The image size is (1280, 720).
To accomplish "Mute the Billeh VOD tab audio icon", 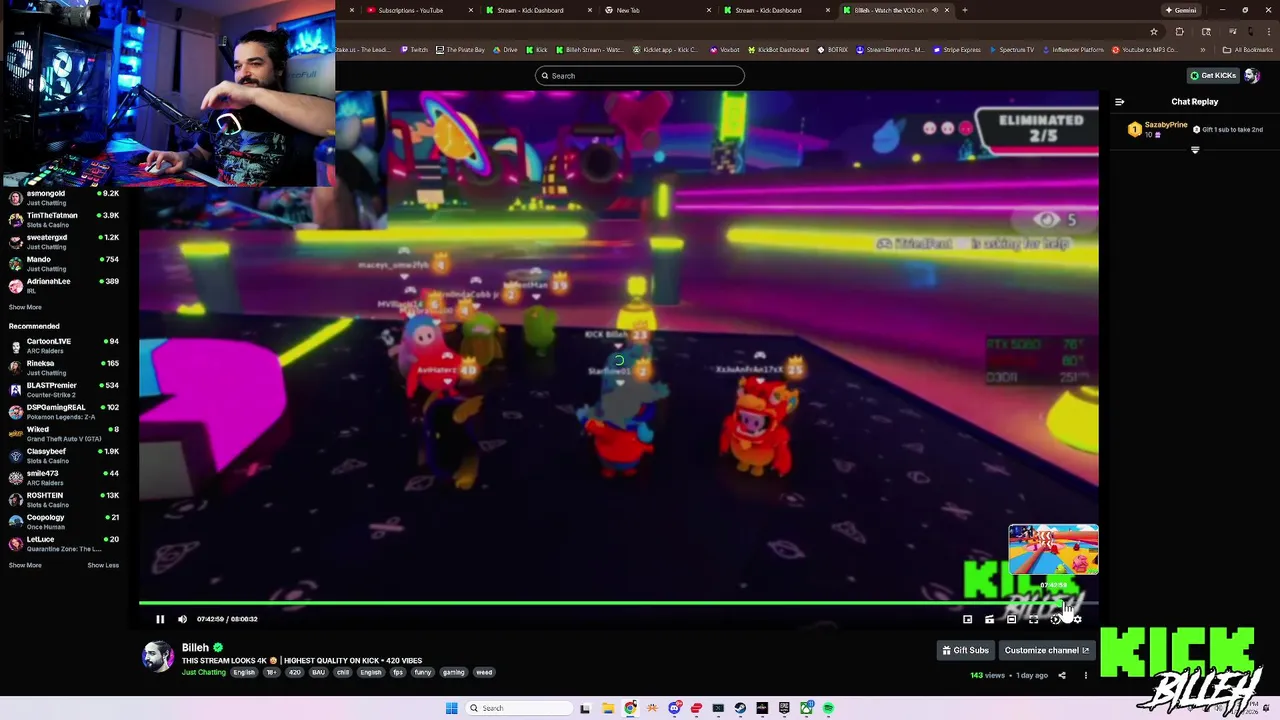I will (x=934, y=10).
